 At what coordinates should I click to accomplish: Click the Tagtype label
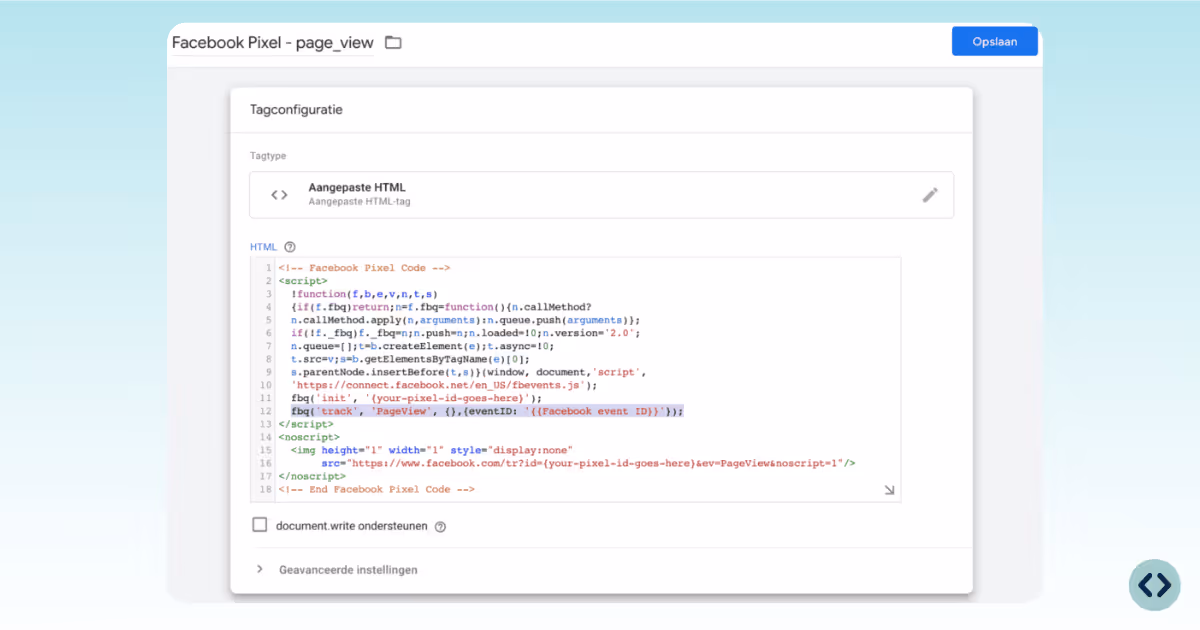point(268,156)
